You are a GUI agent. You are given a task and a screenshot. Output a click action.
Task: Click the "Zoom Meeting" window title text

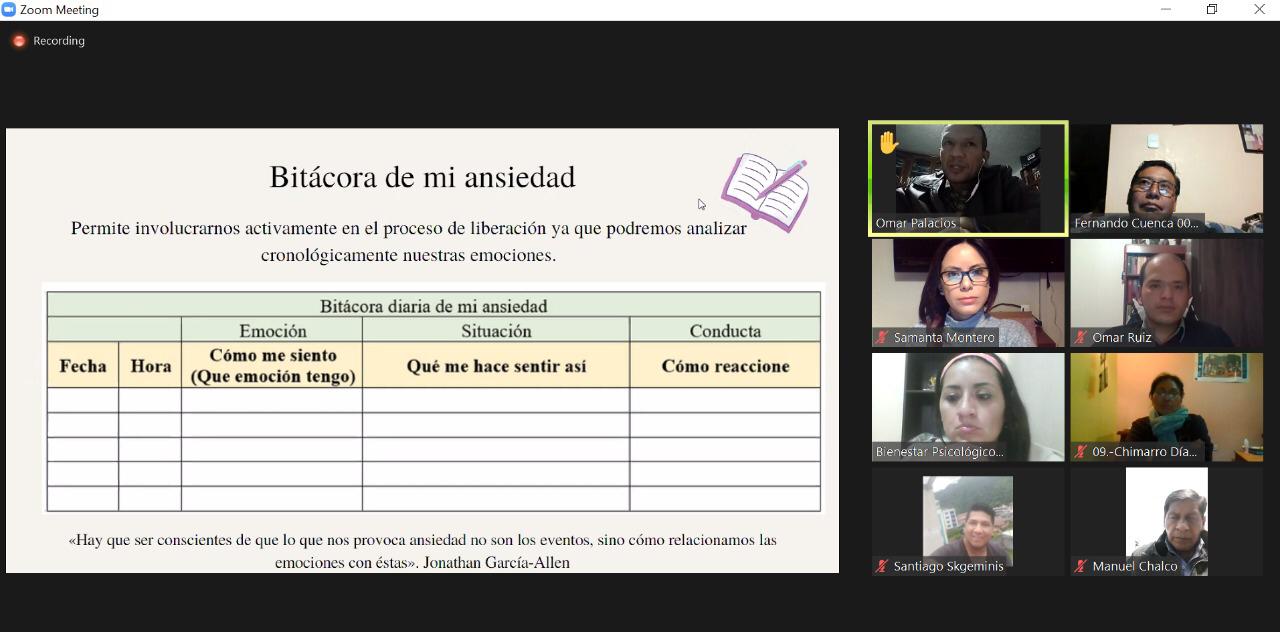coord(59,10)
